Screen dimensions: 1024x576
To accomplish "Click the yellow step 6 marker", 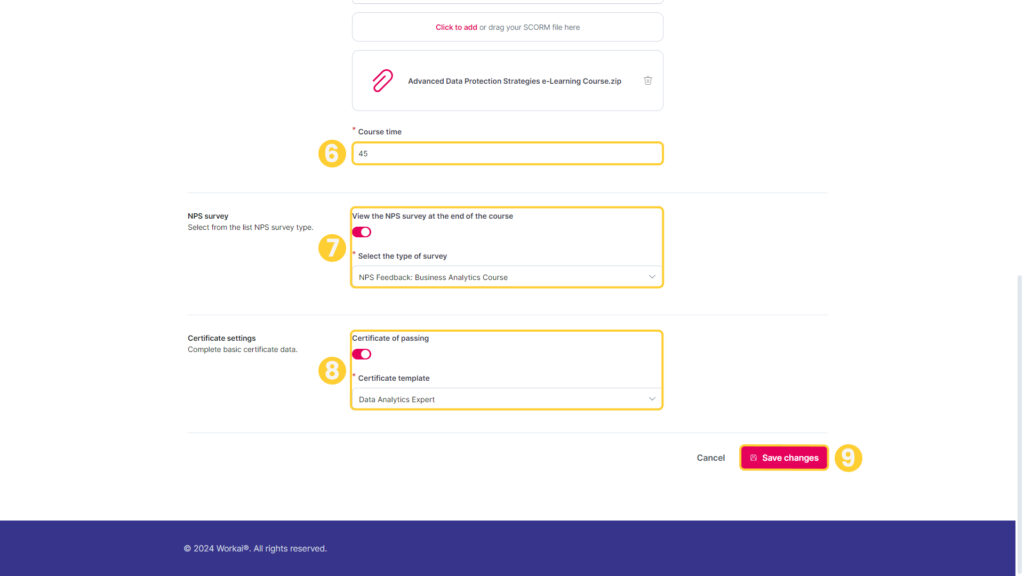I will point(332,153).
